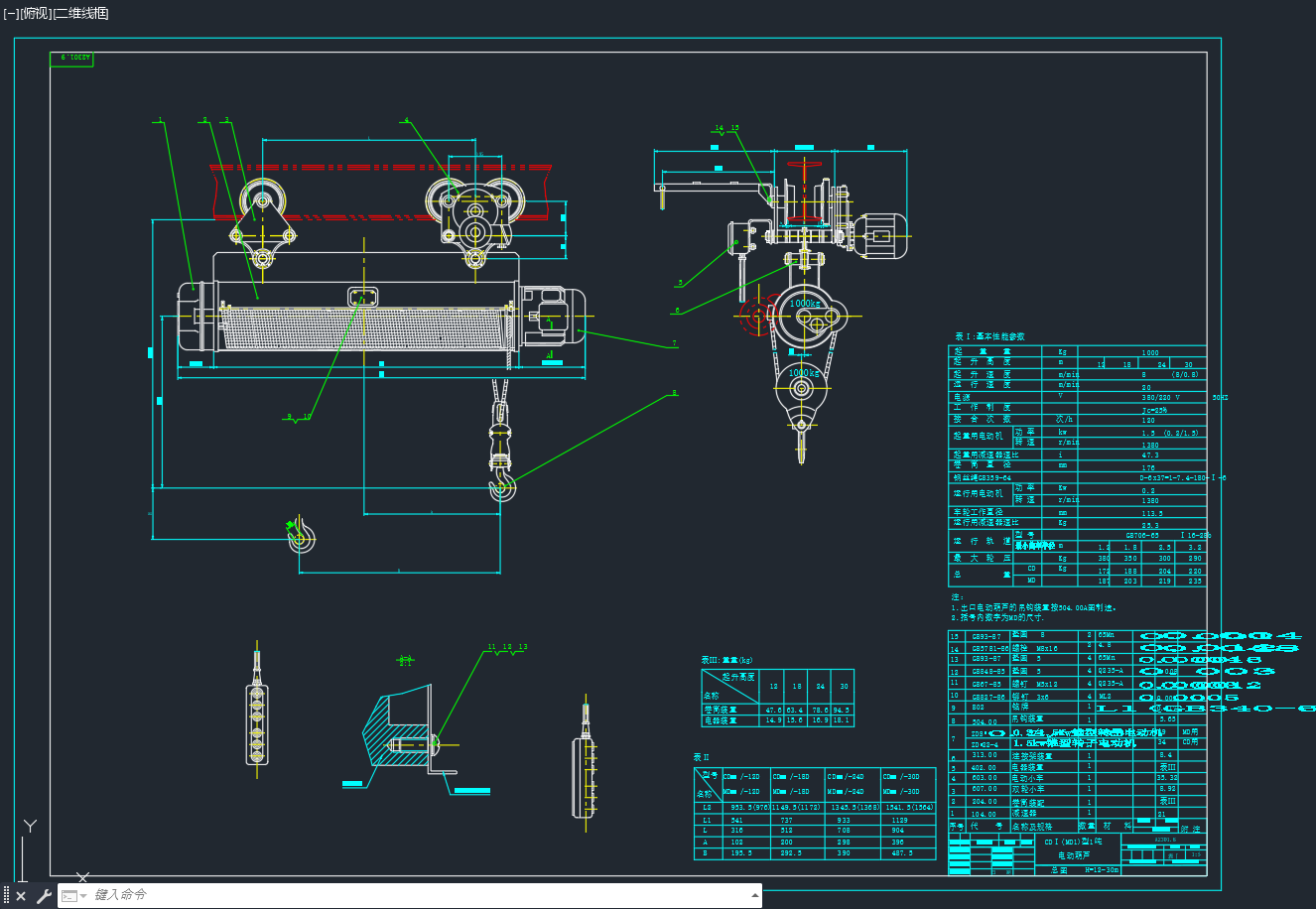Close the command line window

21,896
